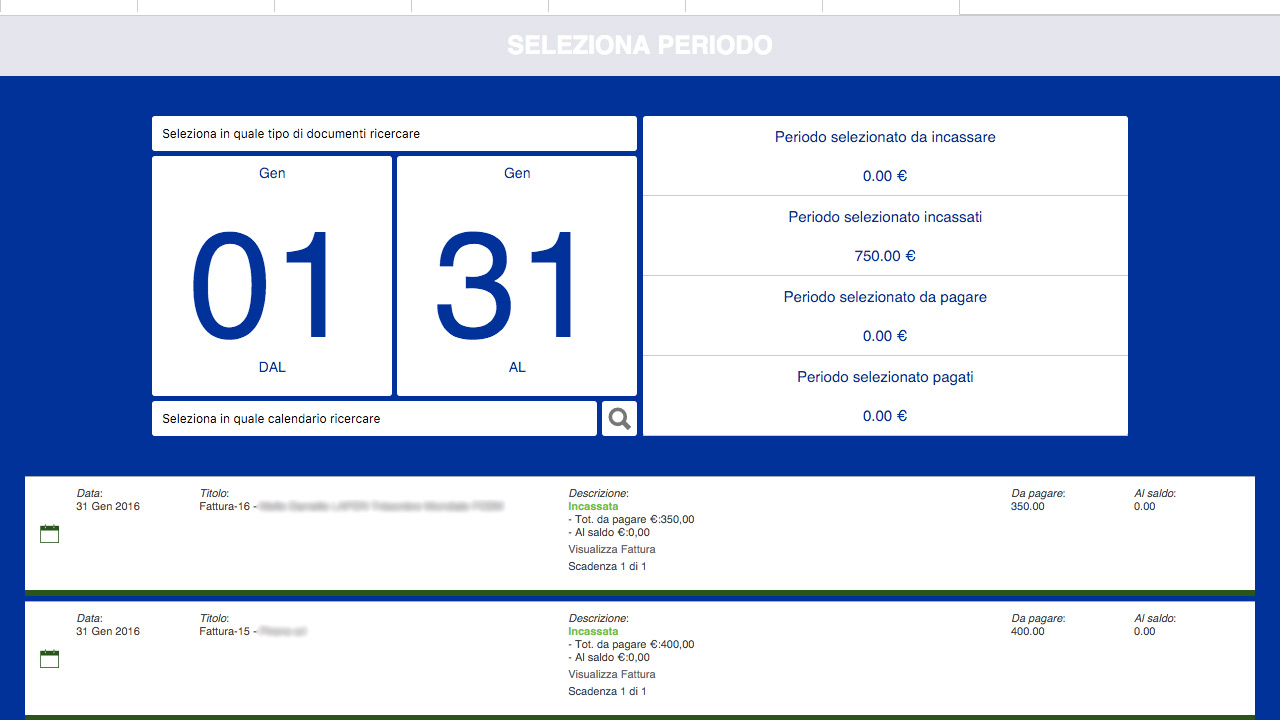
Task: Click the calendar icon beside Fattura-16
Action: [49, 534]
